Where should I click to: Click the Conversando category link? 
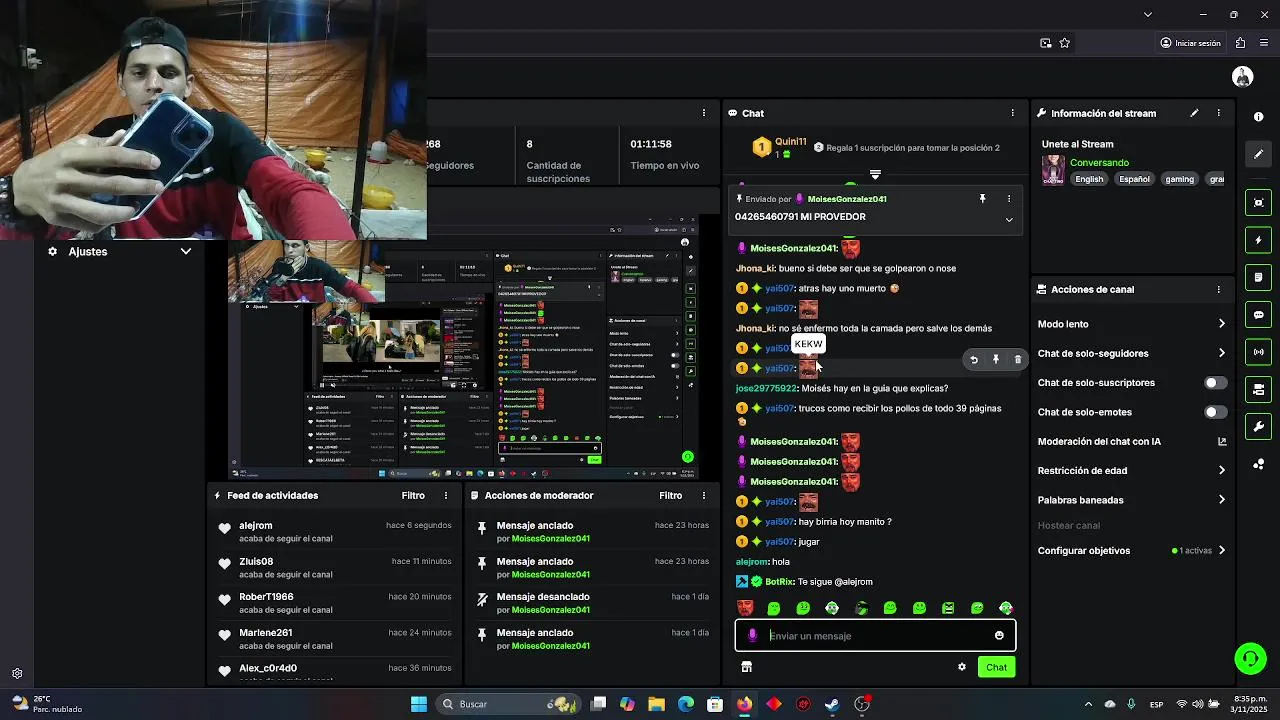pyautogui.click(x=1099, y=163)
